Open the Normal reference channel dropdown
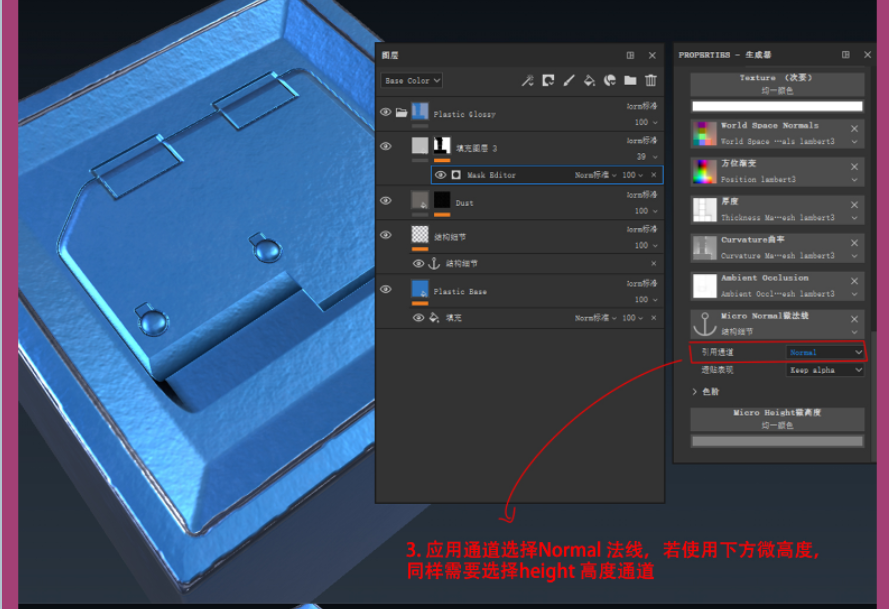The image size is (889, 609). coord(825,352)
